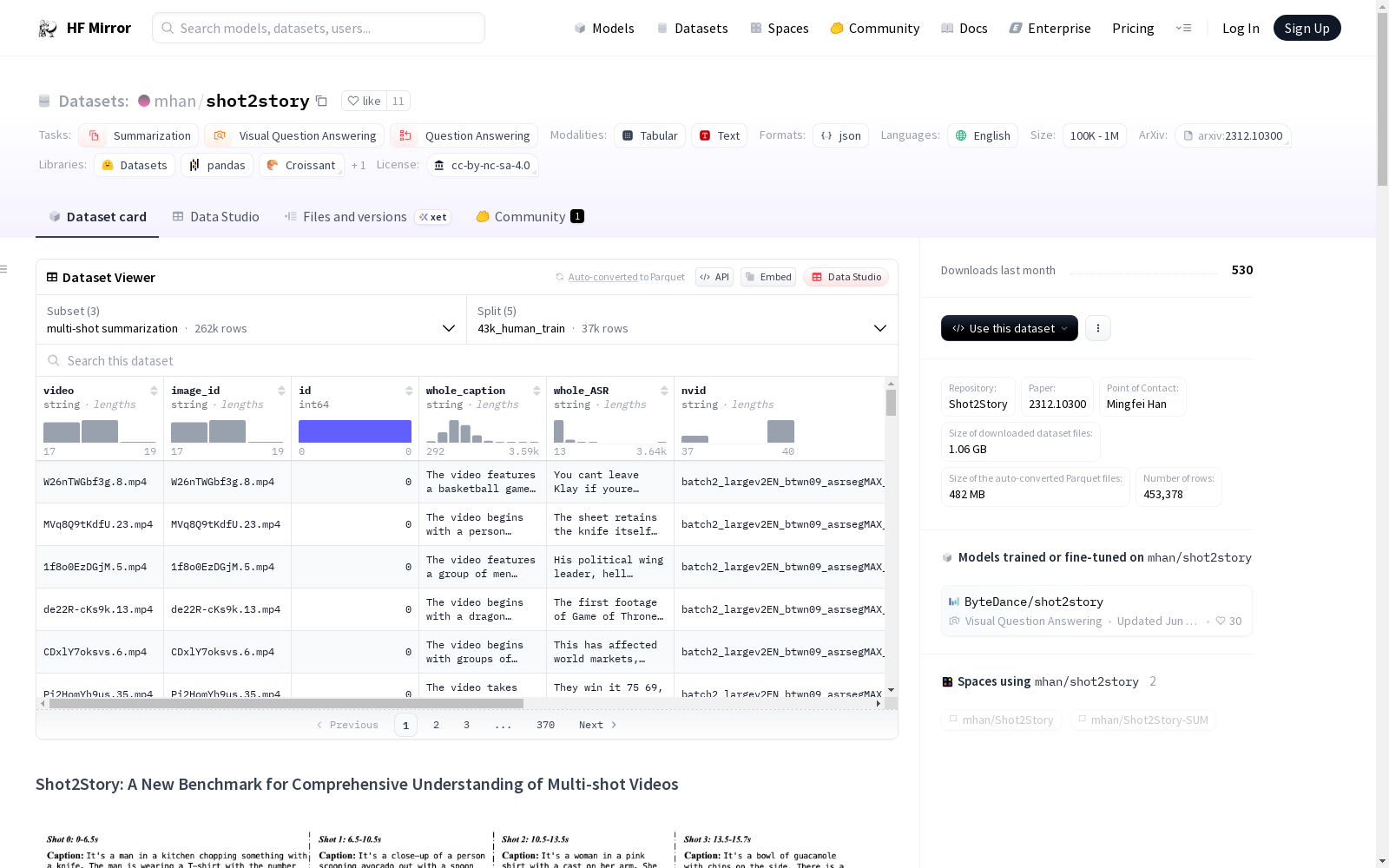Go to Models in top navigation
Image resolution: width=1389 pixels, height=868 pixels.
[604, 28]
